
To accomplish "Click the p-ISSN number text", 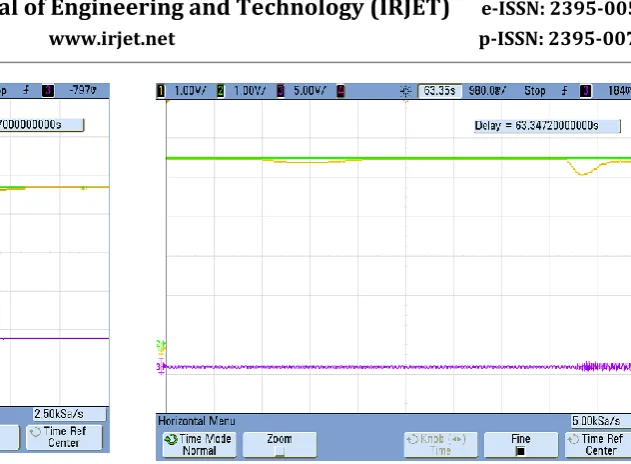I will pos(555,39).
